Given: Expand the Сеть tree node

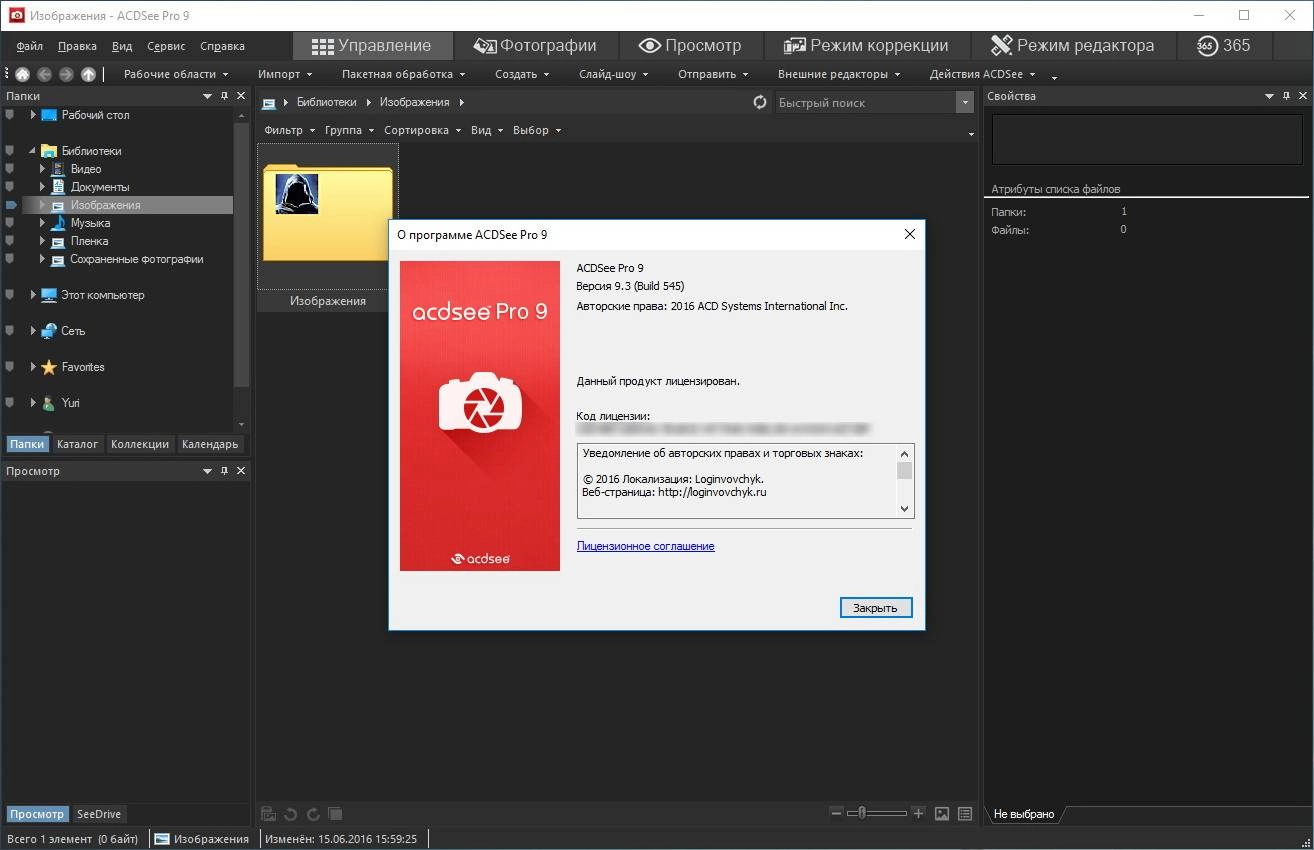Looking at the screenshot, I should pyautogui.click(x=33, y=331).
